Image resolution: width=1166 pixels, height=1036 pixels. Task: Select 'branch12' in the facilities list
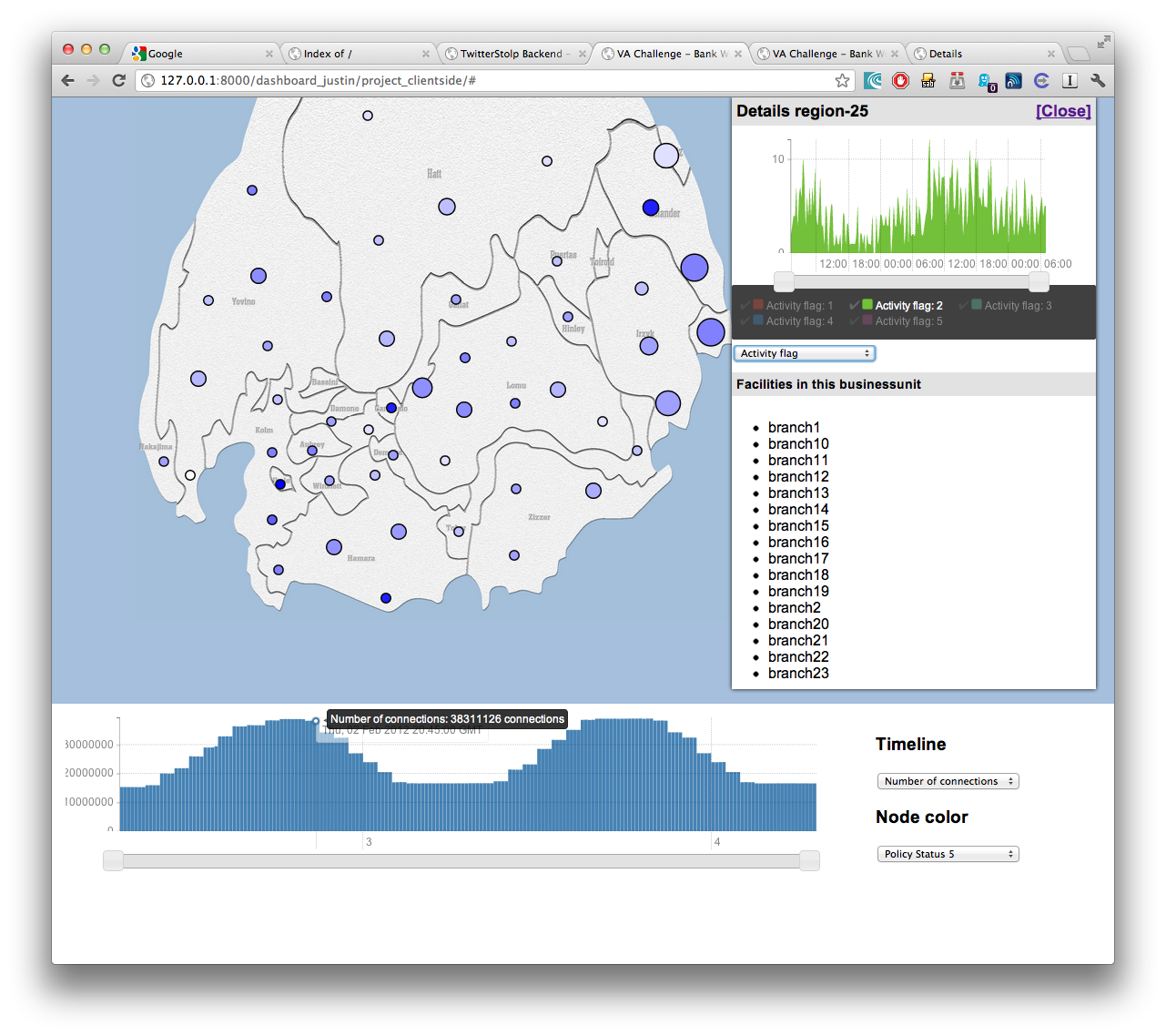pyautogui.click(x=798, y=476)
